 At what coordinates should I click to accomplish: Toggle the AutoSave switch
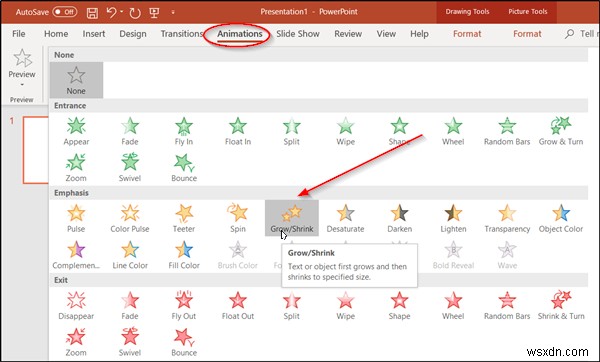pos(65,12)
